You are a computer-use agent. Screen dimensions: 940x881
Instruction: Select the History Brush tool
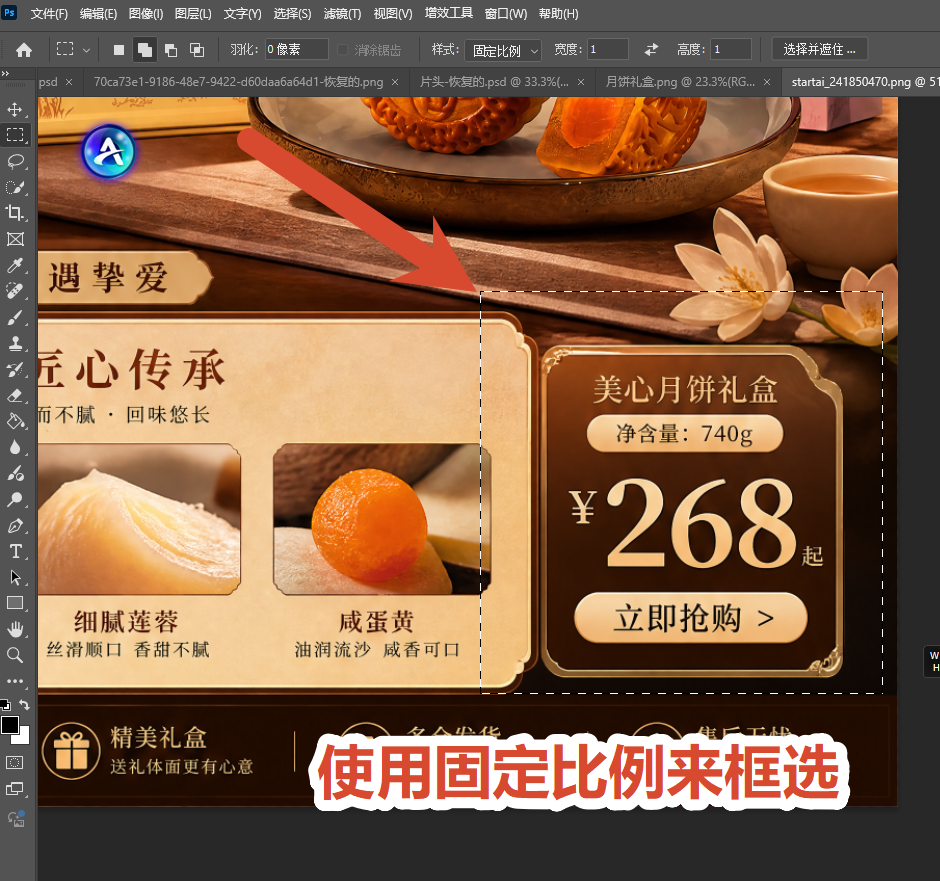point(15,370)
